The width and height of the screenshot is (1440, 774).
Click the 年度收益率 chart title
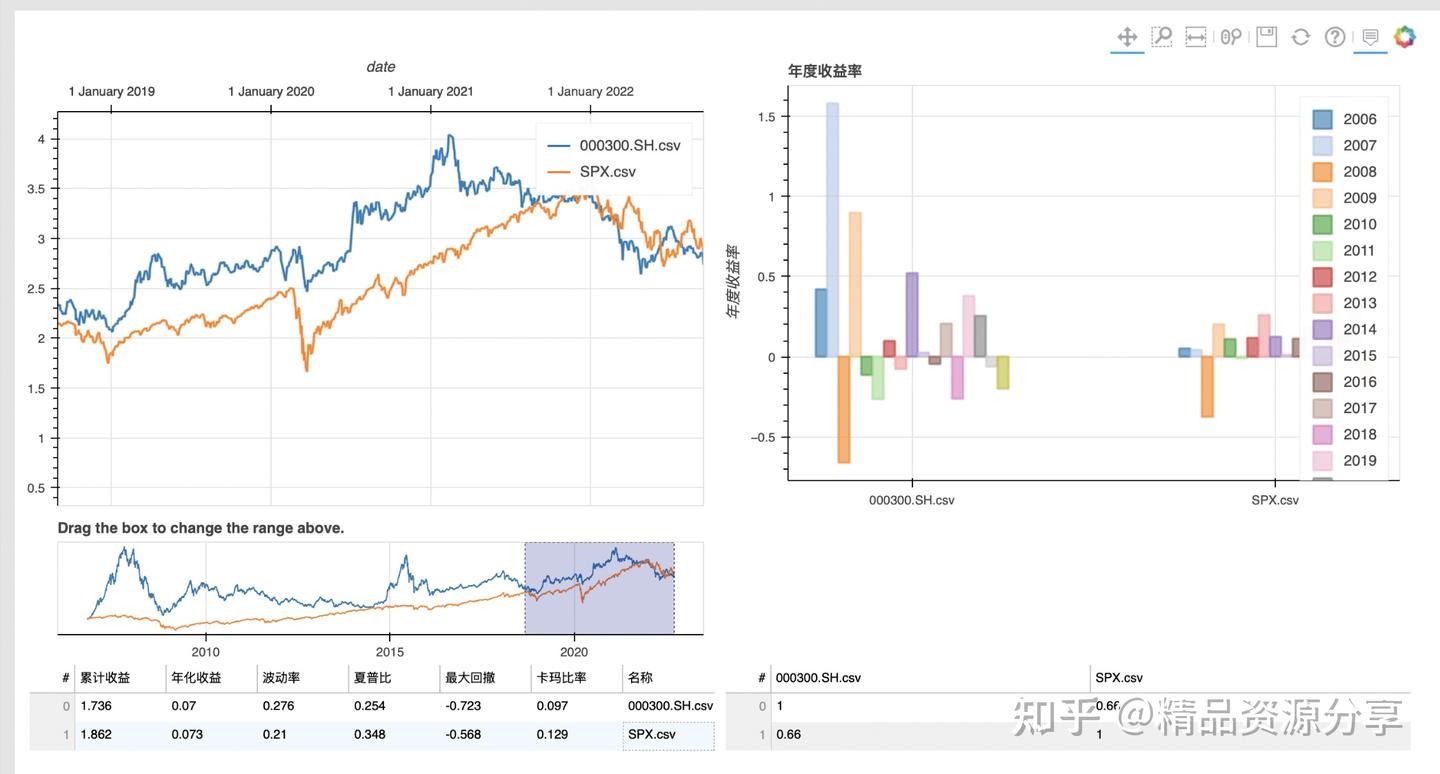825,71
